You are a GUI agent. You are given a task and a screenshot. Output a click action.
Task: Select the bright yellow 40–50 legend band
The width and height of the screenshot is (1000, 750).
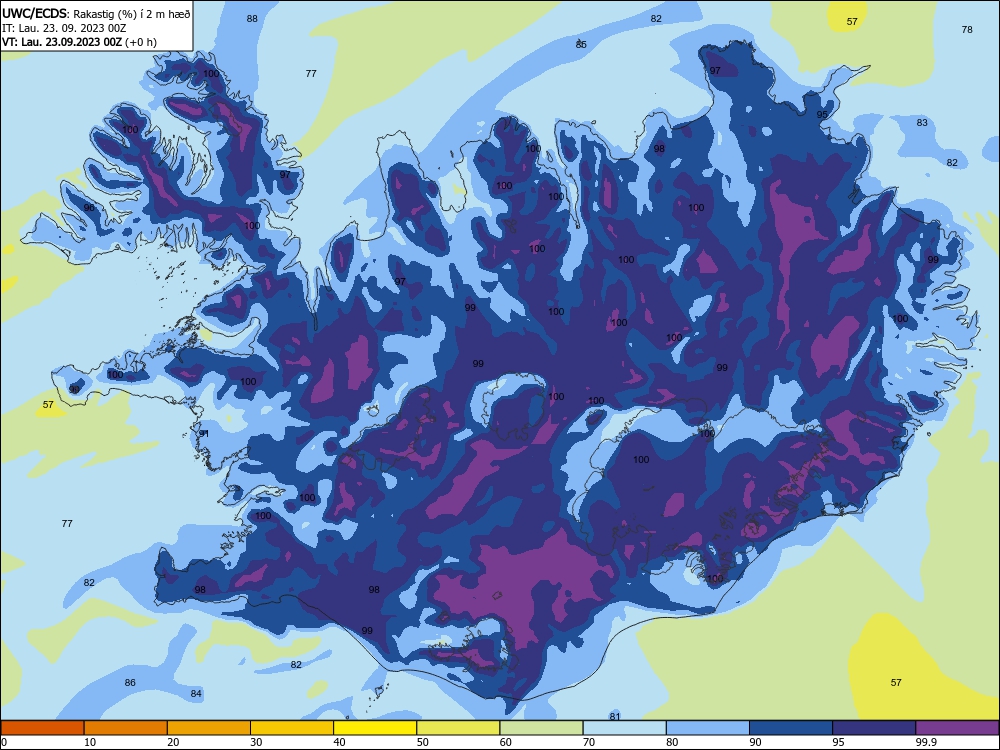pos(375,728)
